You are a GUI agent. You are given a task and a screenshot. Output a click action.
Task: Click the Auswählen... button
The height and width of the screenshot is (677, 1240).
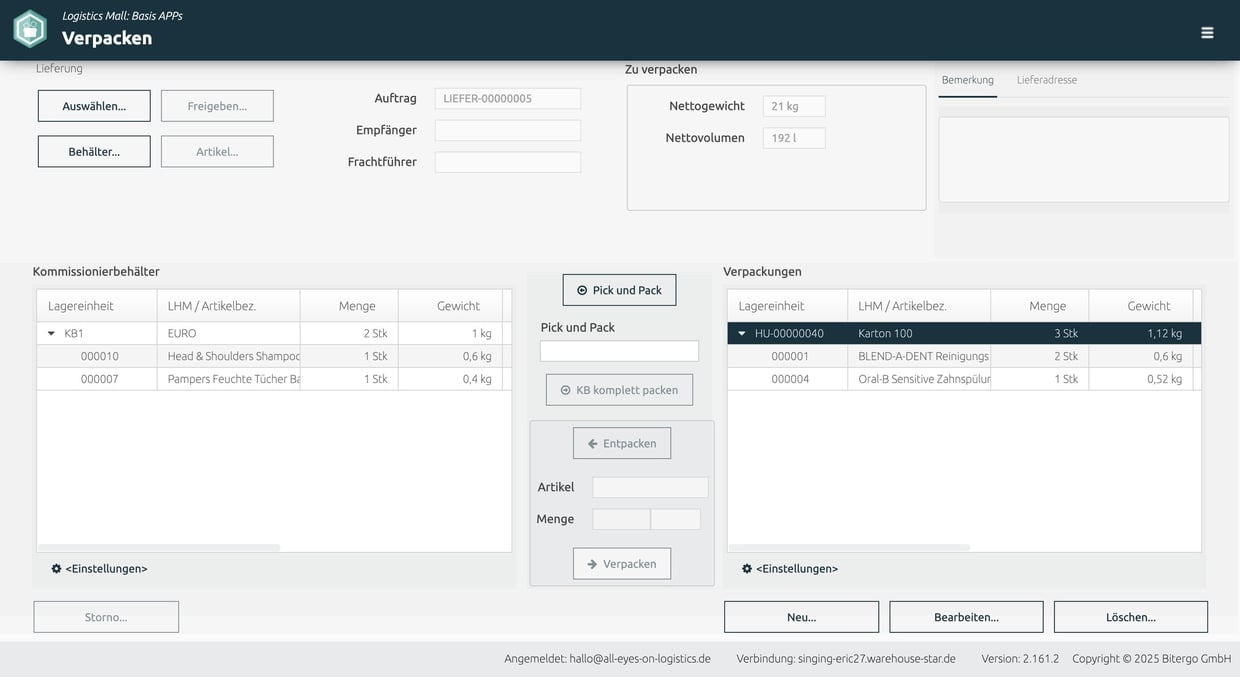(x=94, y=106)
